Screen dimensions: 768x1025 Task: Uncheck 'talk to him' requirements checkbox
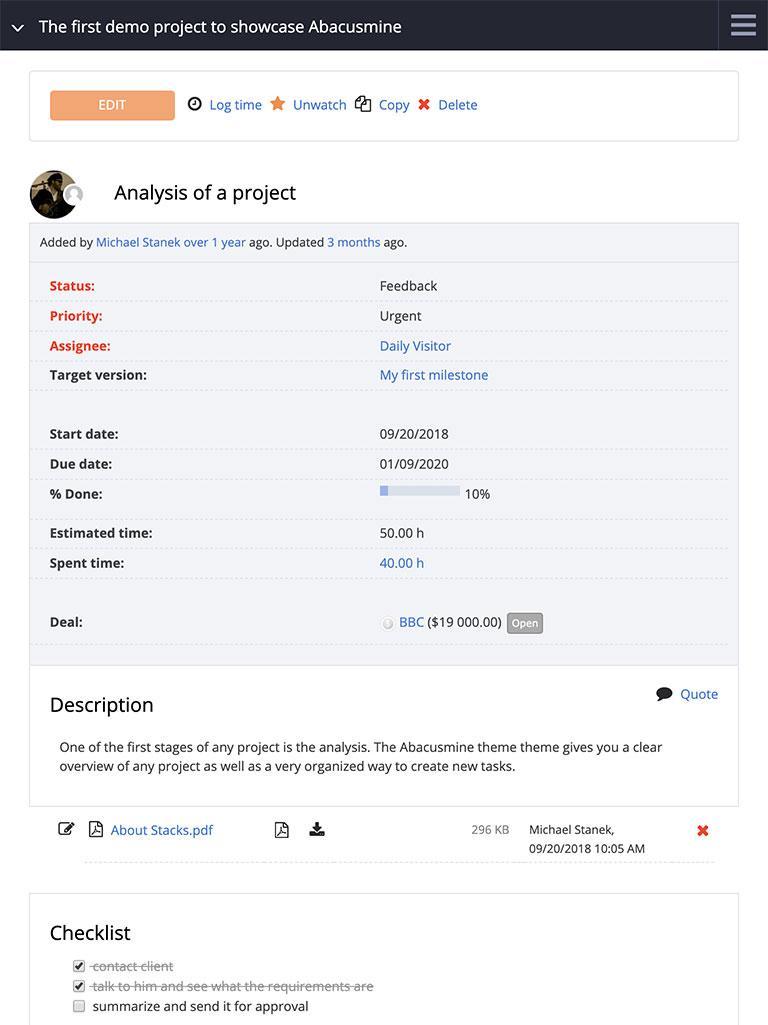click(x=79, y=986)
